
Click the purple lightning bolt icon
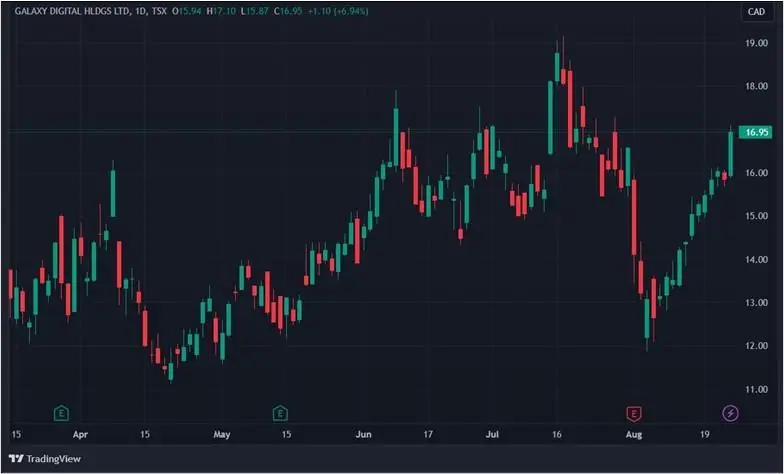click(731, 412)
